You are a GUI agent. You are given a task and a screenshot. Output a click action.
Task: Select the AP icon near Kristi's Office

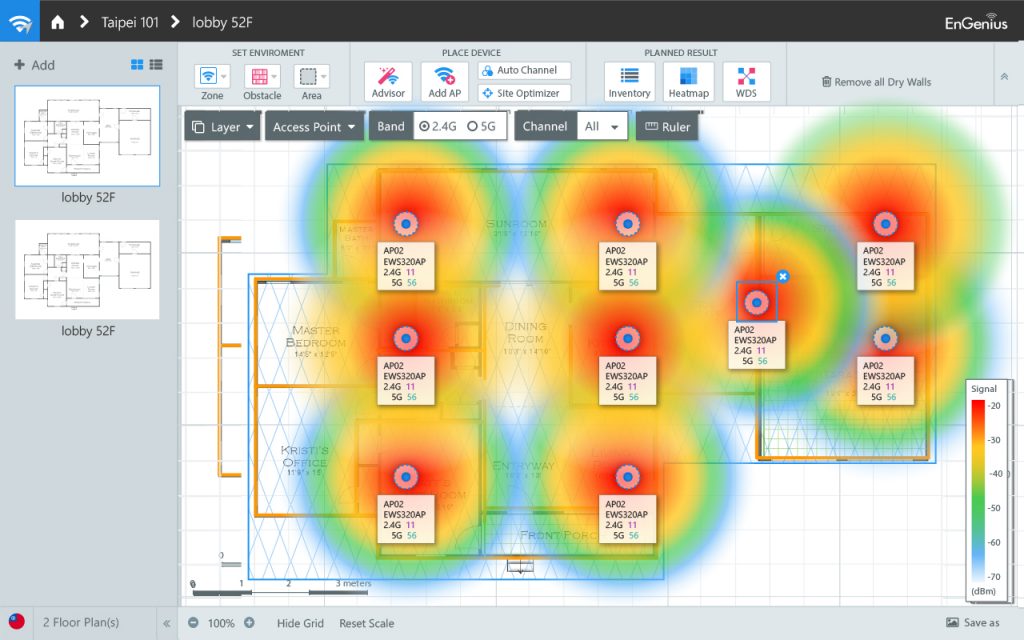pos(406,477)
